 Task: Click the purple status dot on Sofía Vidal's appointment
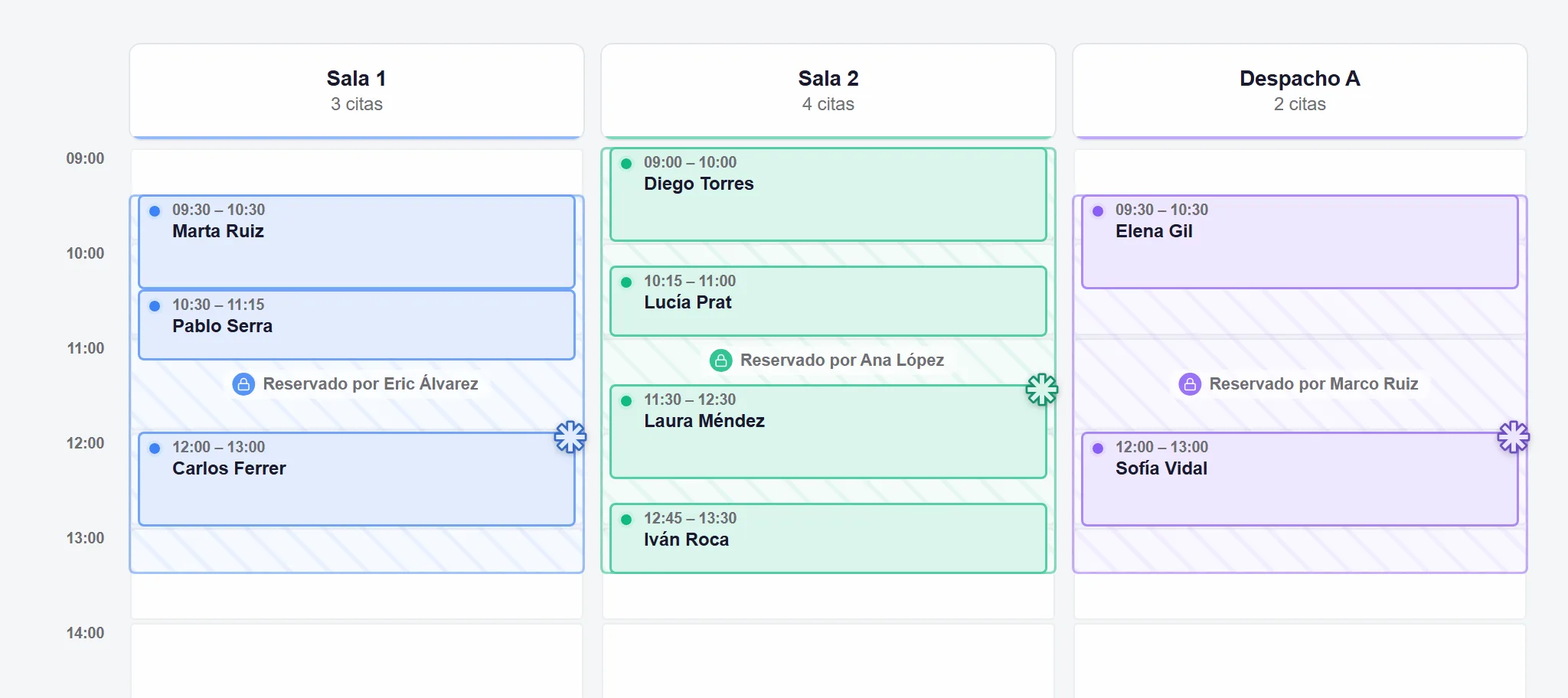(x=1098, y=448)
